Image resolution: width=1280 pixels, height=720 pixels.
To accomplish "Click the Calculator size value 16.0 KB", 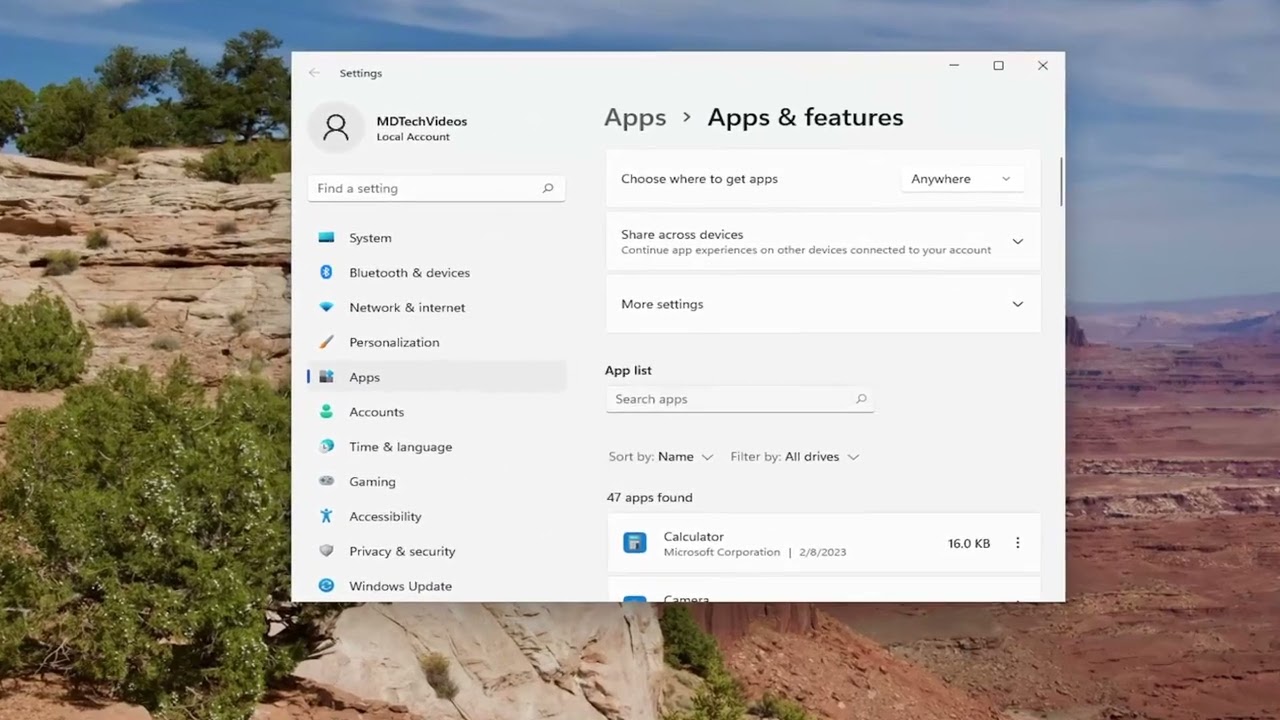I will tap(969, 543).
